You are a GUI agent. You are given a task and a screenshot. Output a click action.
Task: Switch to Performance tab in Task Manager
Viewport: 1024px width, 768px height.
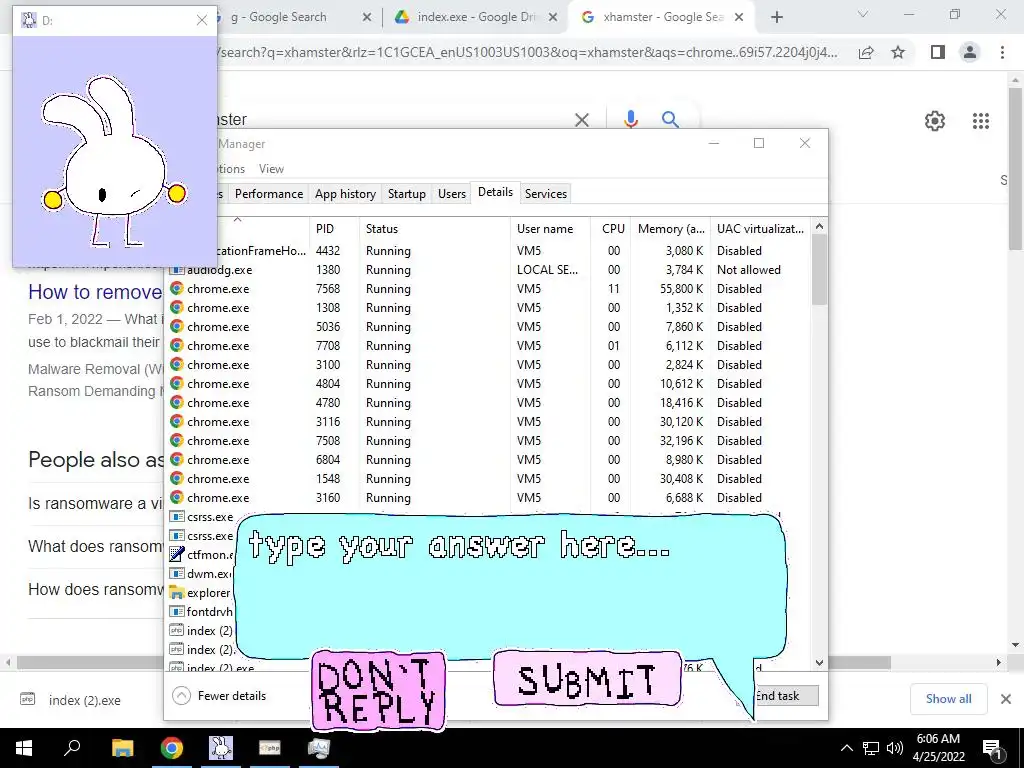(x=269, y=193)
